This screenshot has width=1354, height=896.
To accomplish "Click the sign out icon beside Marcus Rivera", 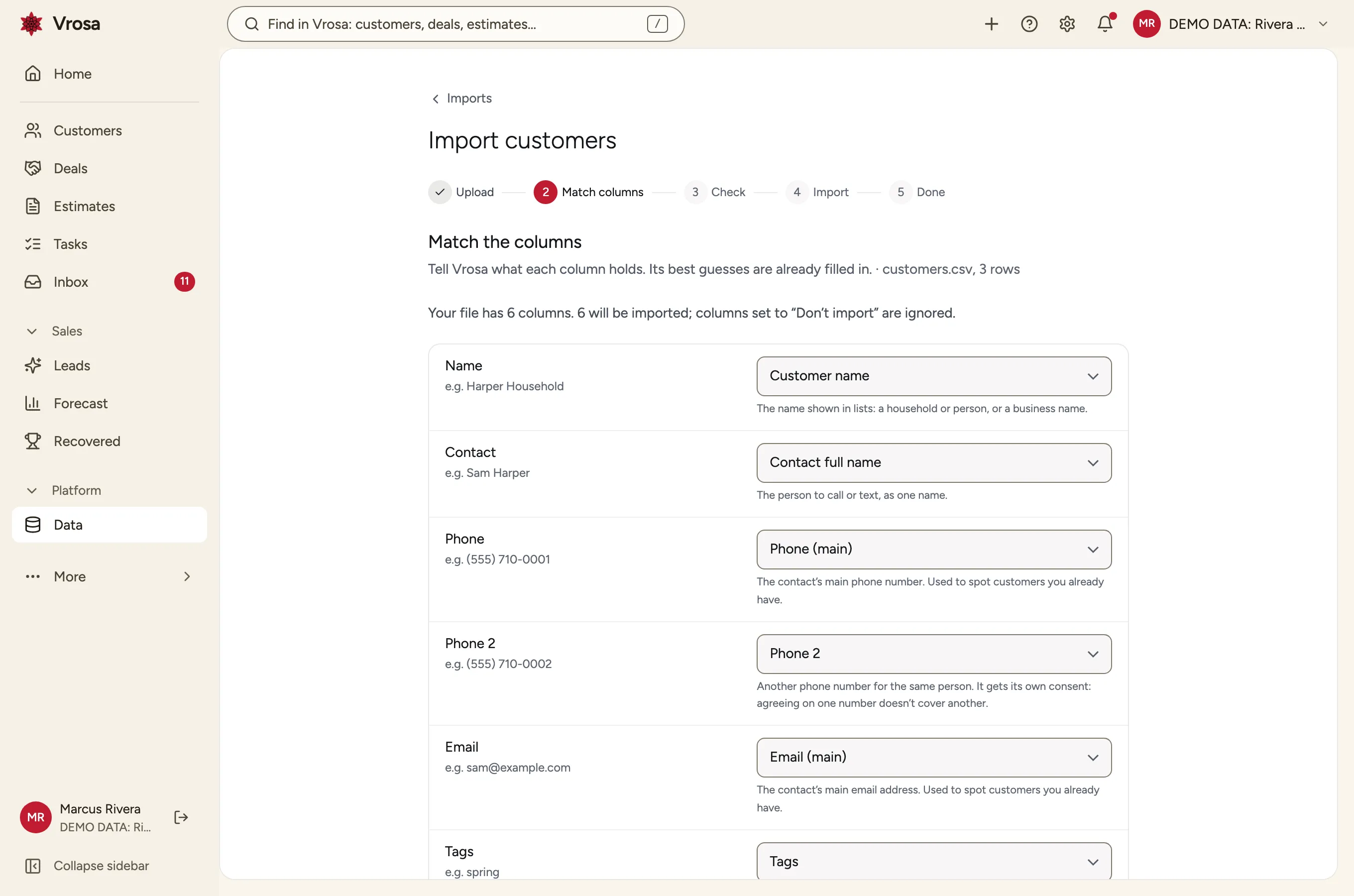I will [181, 817].
